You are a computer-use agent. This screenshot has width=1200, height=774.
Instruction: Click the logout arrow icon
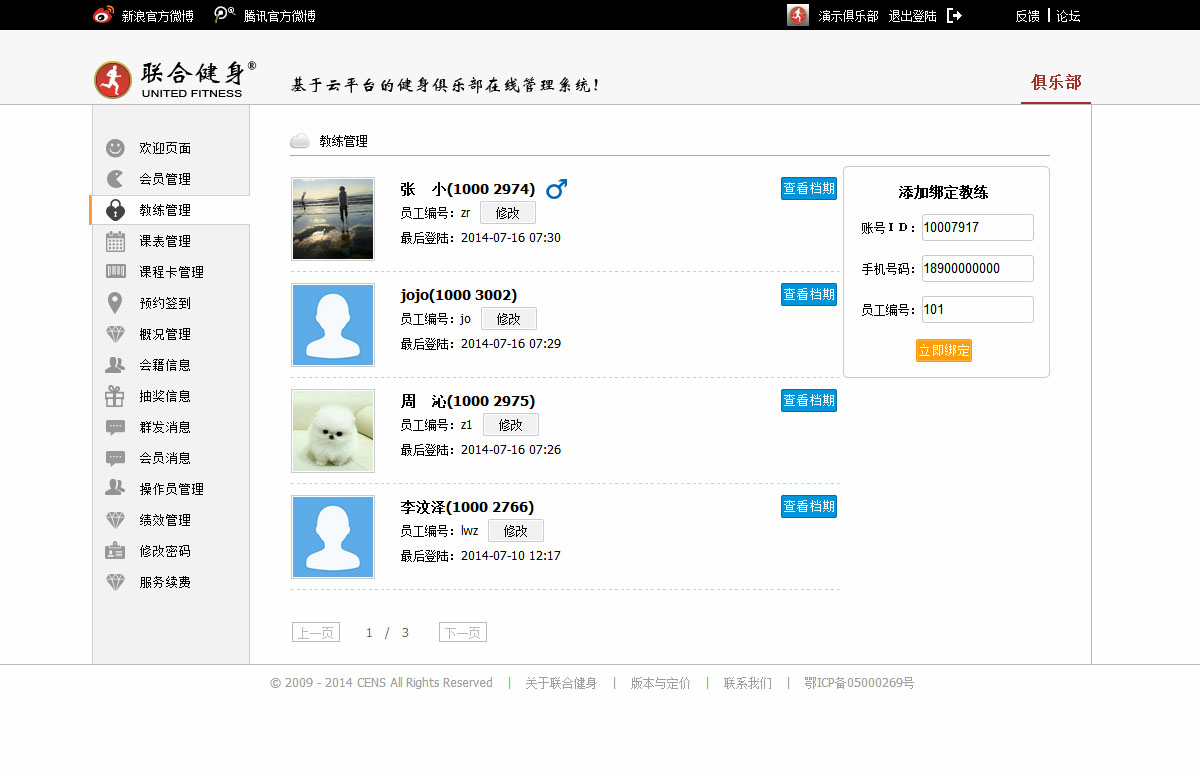coord(954,15)
